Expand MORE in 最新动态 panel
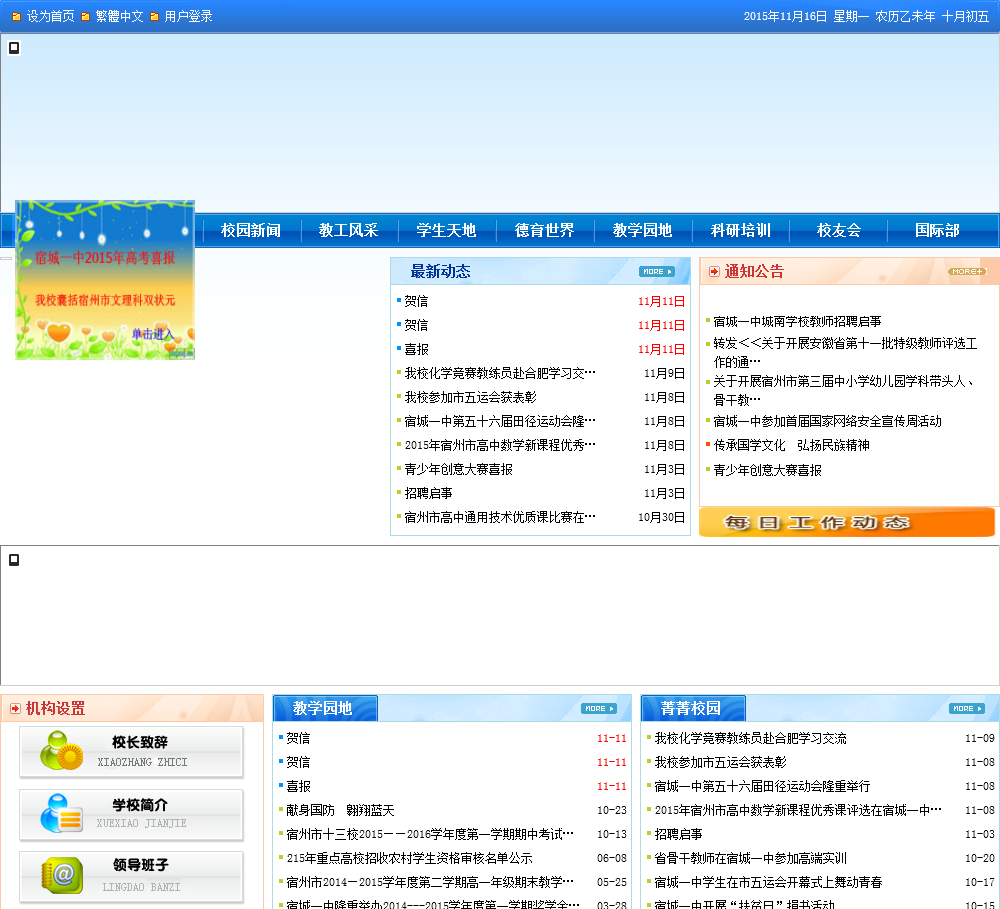The height and width of the screenshot is (909, 1000). [x=656, y=272]
